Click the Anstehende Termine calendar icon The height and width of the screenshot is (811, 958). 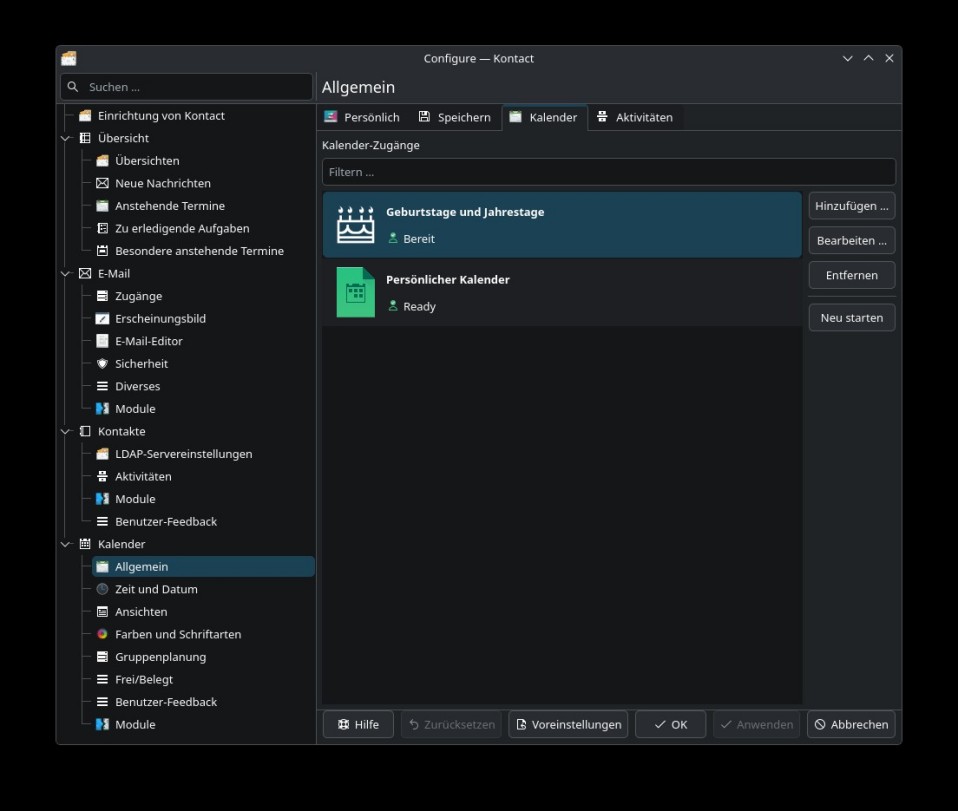click(102, 206)
